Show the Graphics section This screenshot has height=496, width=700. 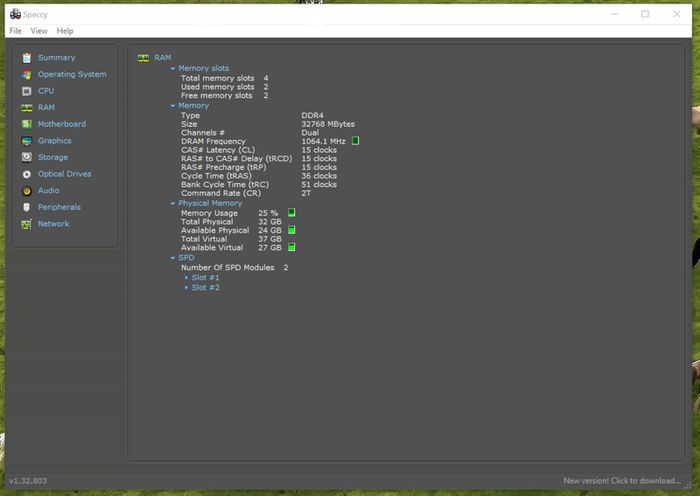[54, 141]
